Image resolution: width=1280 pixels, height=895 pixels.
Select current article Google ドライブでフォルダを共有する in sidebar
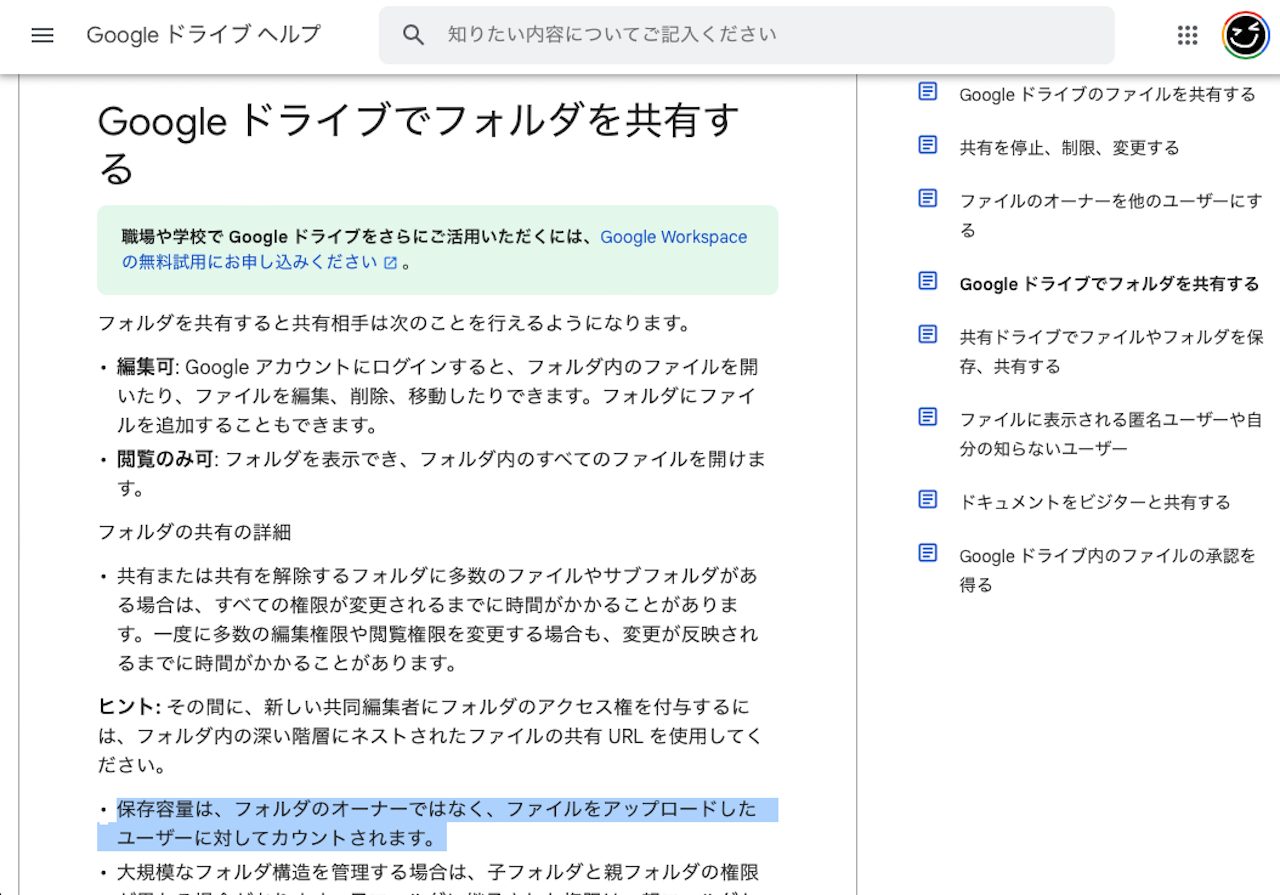point(1109,284)
